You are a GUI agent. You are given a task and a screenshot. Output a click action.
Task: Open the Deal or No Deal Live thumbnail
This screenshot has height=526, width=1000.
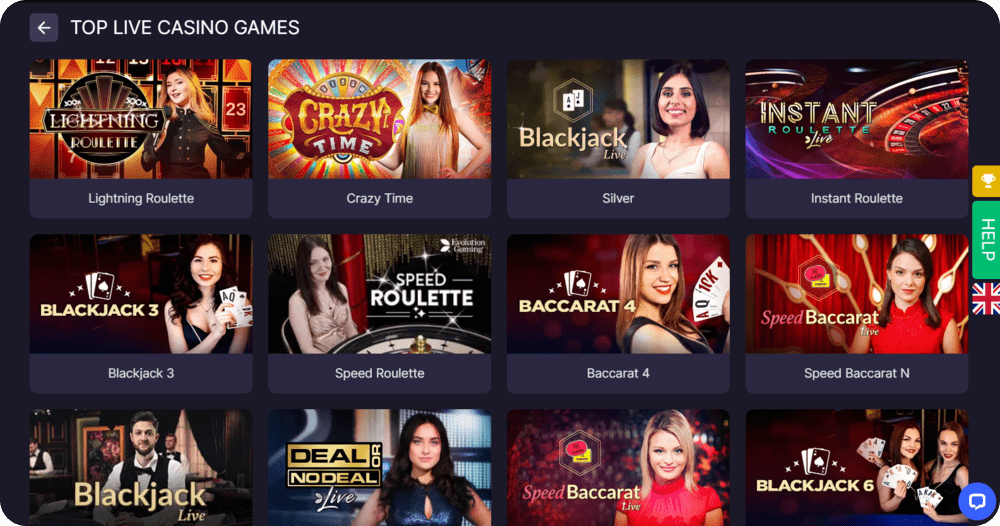click(379, 467)
